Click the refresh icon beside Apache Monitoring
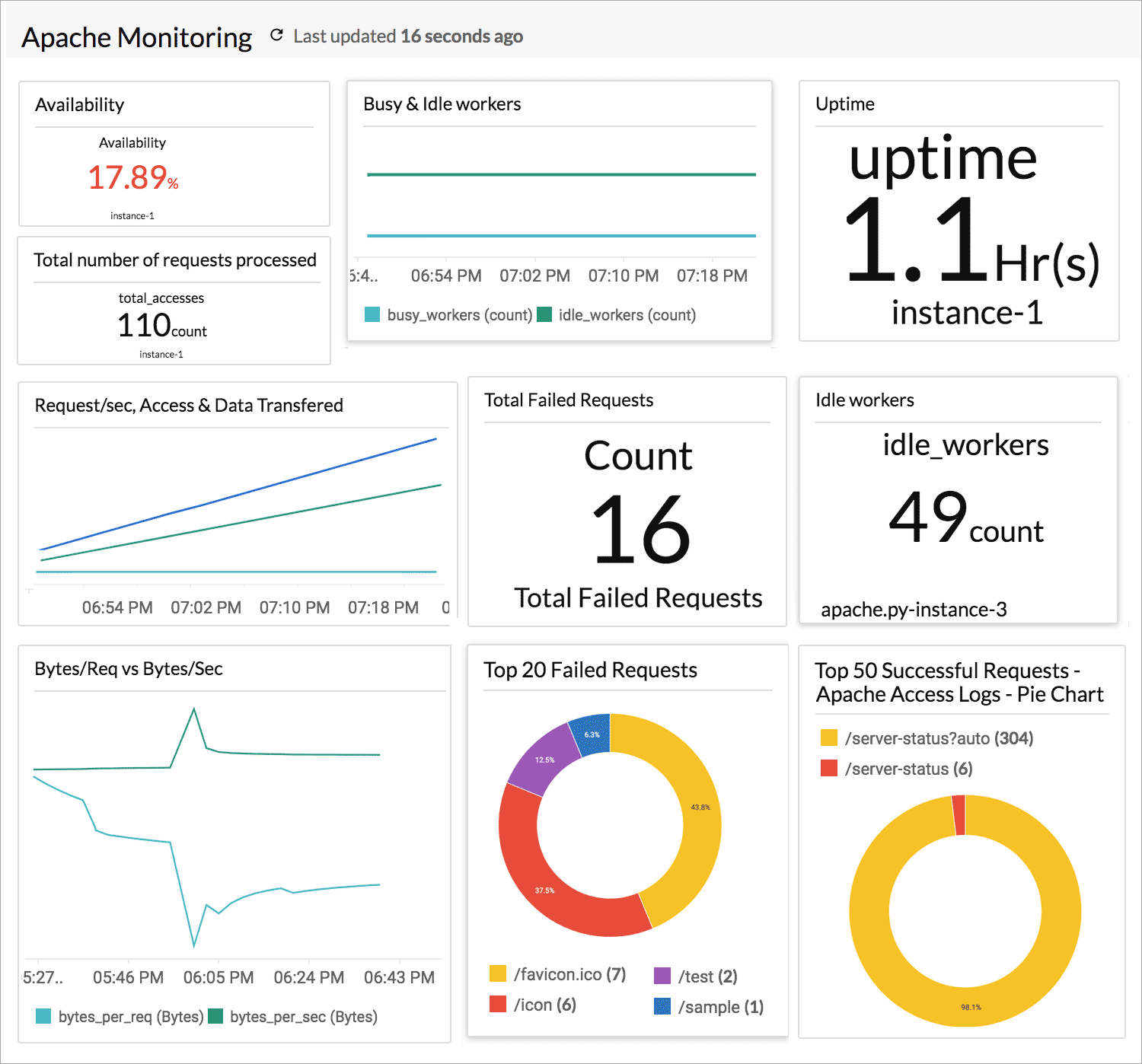Screen dimensions: 1142x1064 click(x=276, y=35)
